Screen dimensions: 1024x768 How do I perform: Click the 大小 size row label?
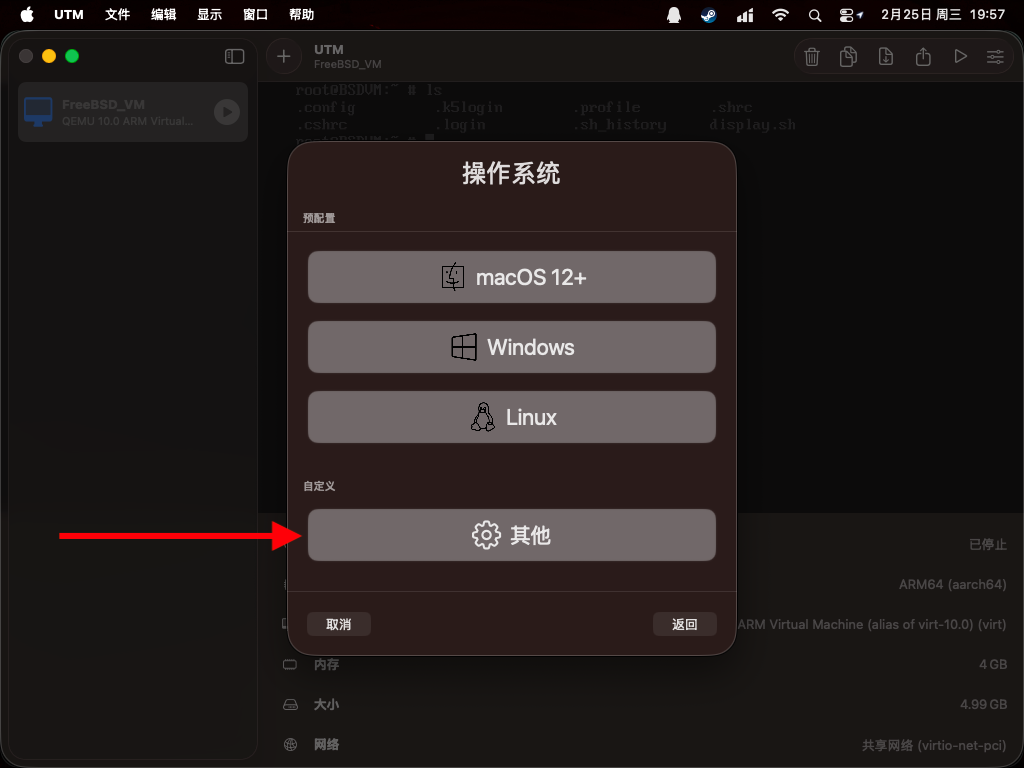pyautogui.click(x=326, y=704)
